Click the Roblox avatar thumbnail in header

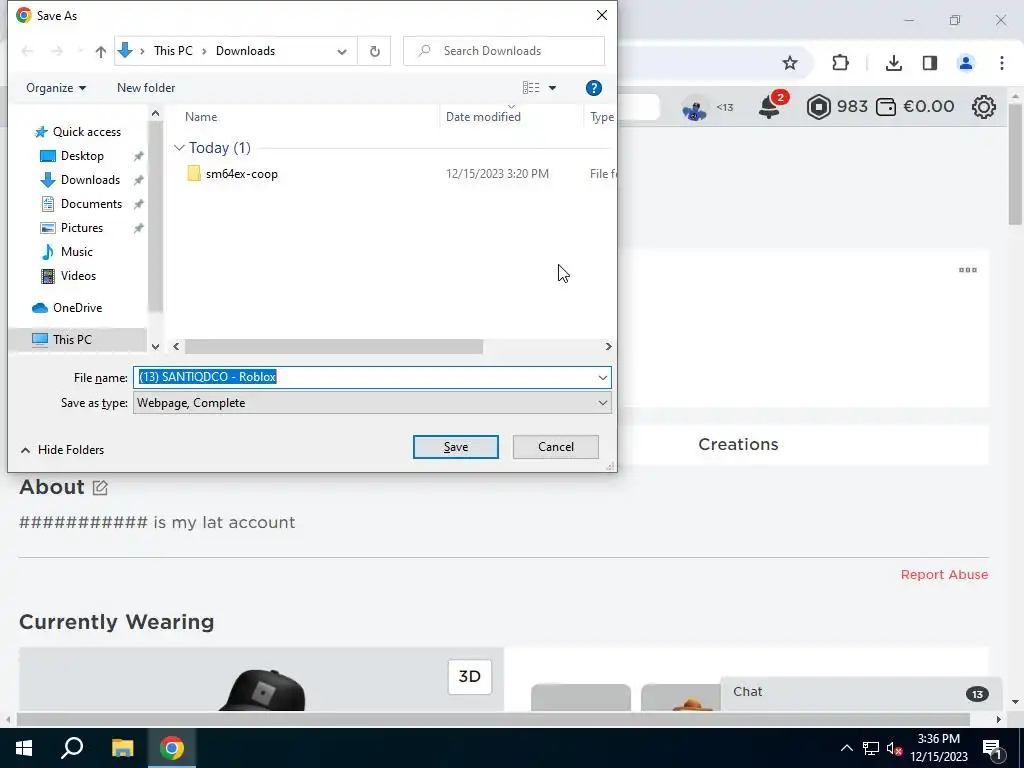pyautogui.click(x=694, y=108)
